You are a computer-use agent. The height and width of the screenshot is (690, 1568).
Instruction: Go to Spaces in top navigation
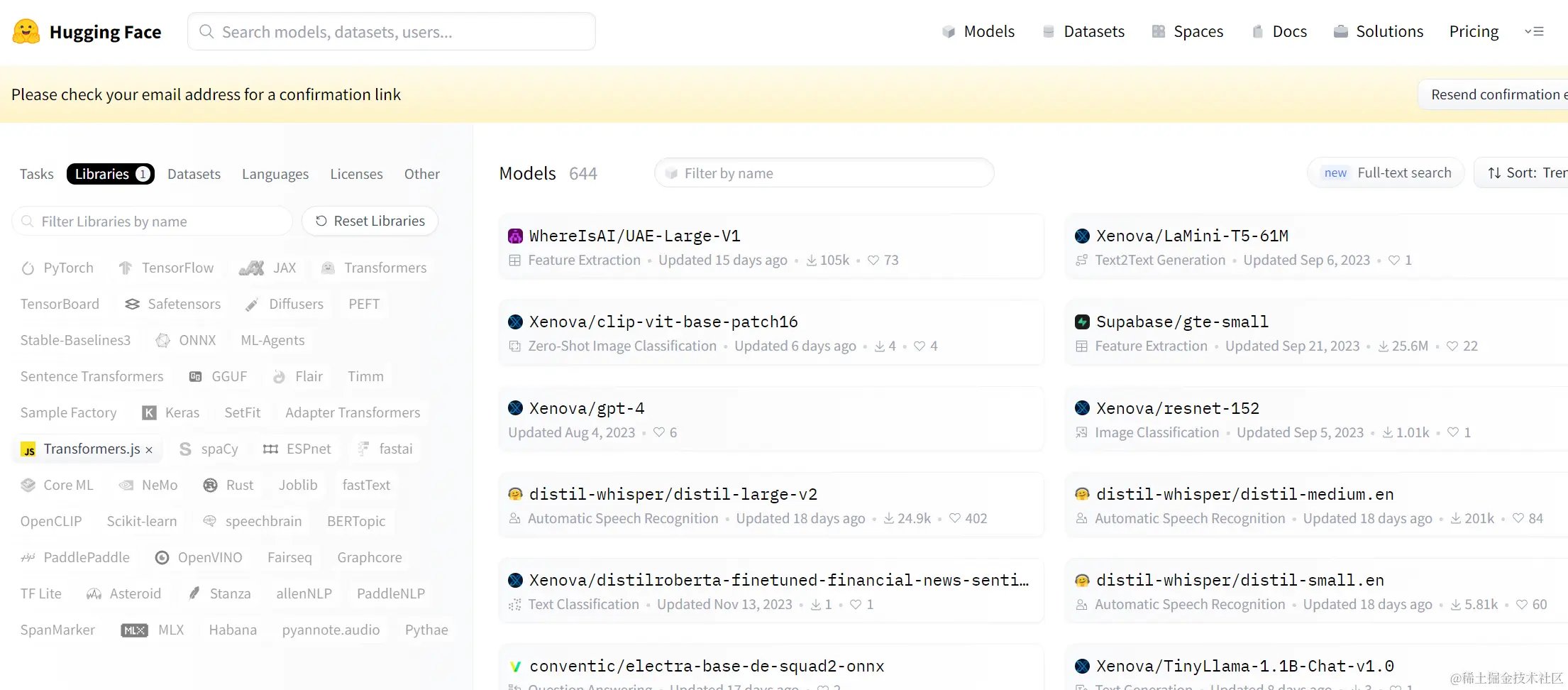pos(1188,31)
